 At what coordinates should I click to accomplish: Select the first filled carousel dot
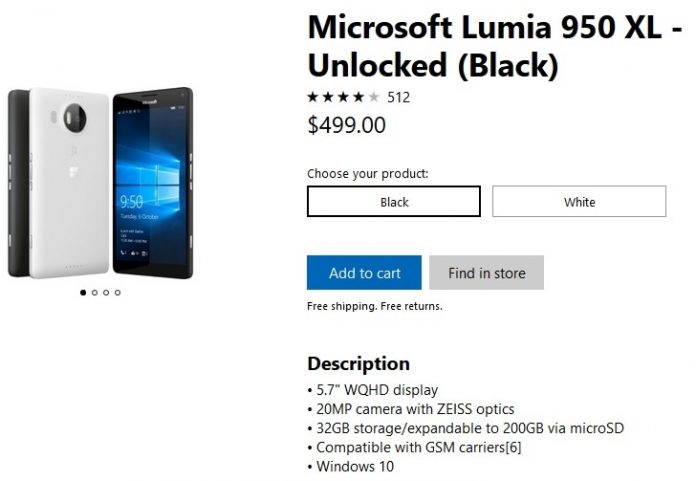tap(82, 293)
